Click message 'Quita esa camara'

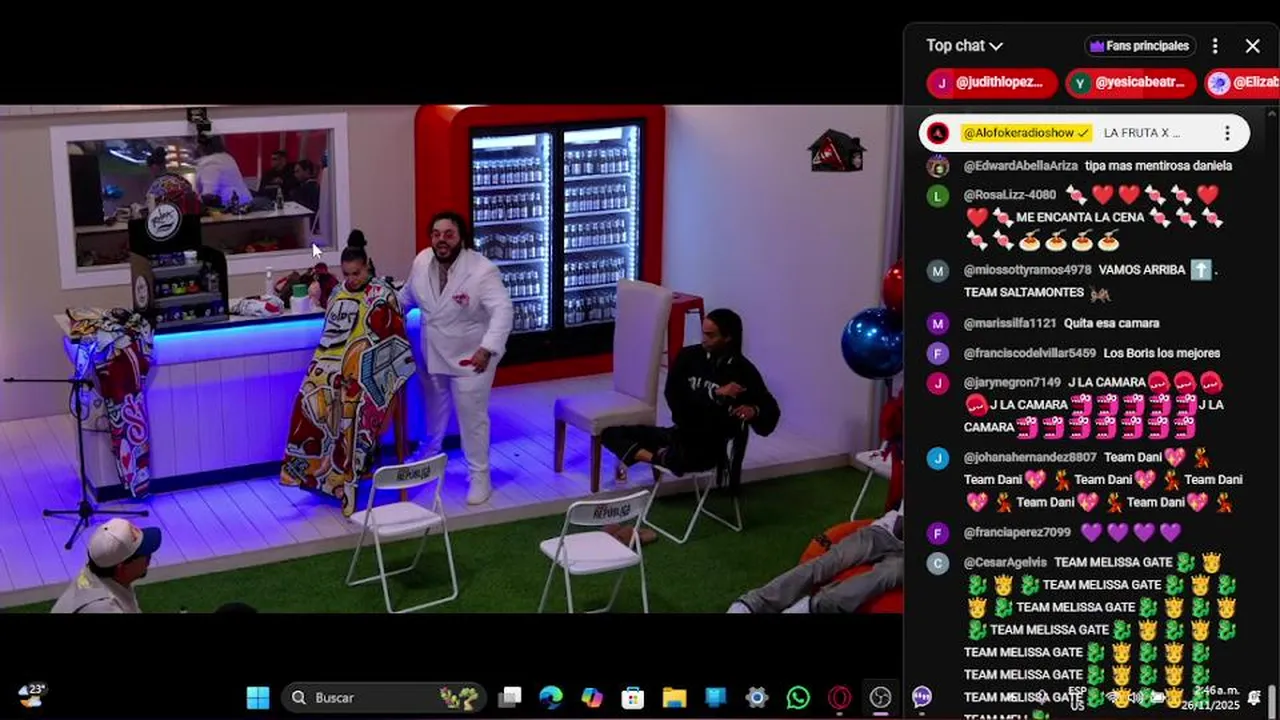pos(1112,323)
